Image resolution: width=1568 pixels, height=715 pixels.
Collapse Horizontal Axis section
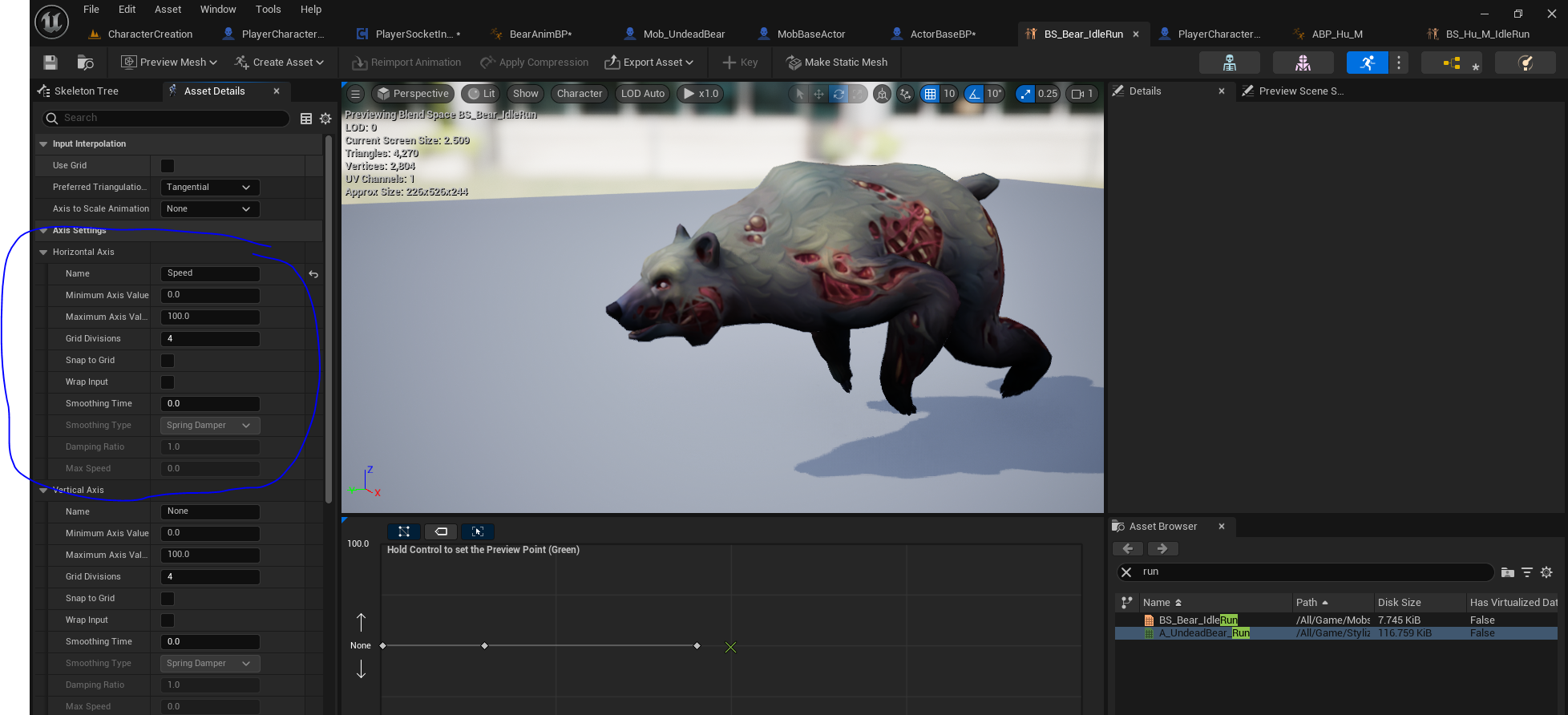coord(43,252)
